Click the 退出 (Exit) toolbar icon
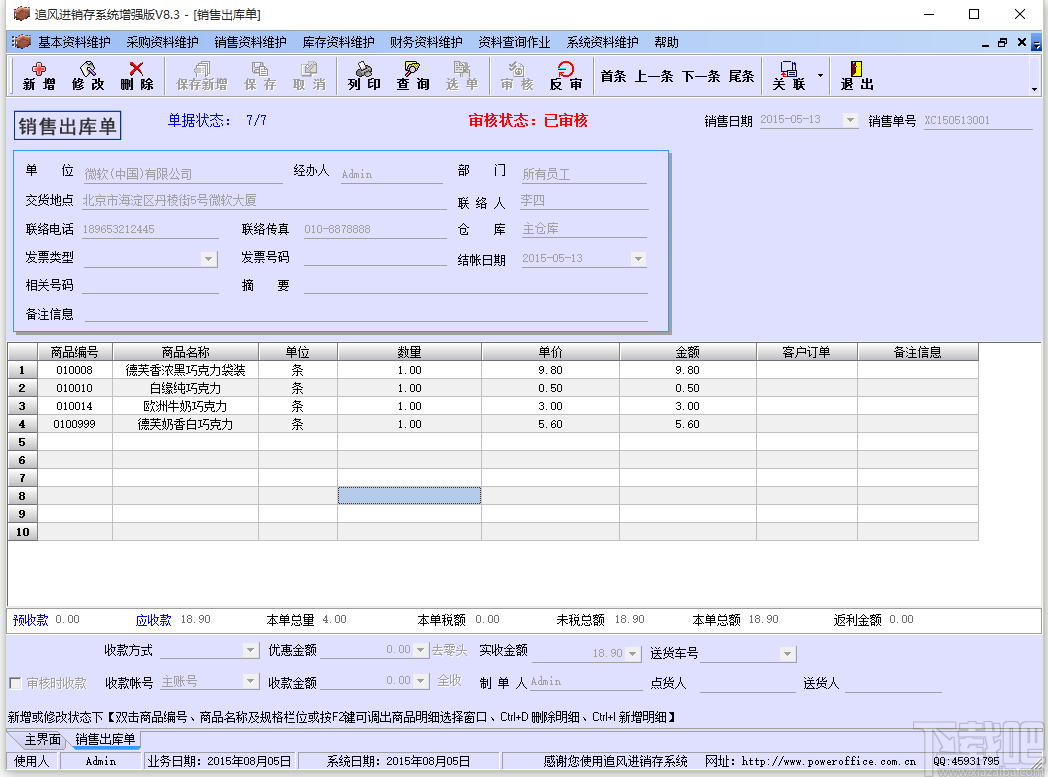This screenshot has height=777, width=1048. (857, 75)
